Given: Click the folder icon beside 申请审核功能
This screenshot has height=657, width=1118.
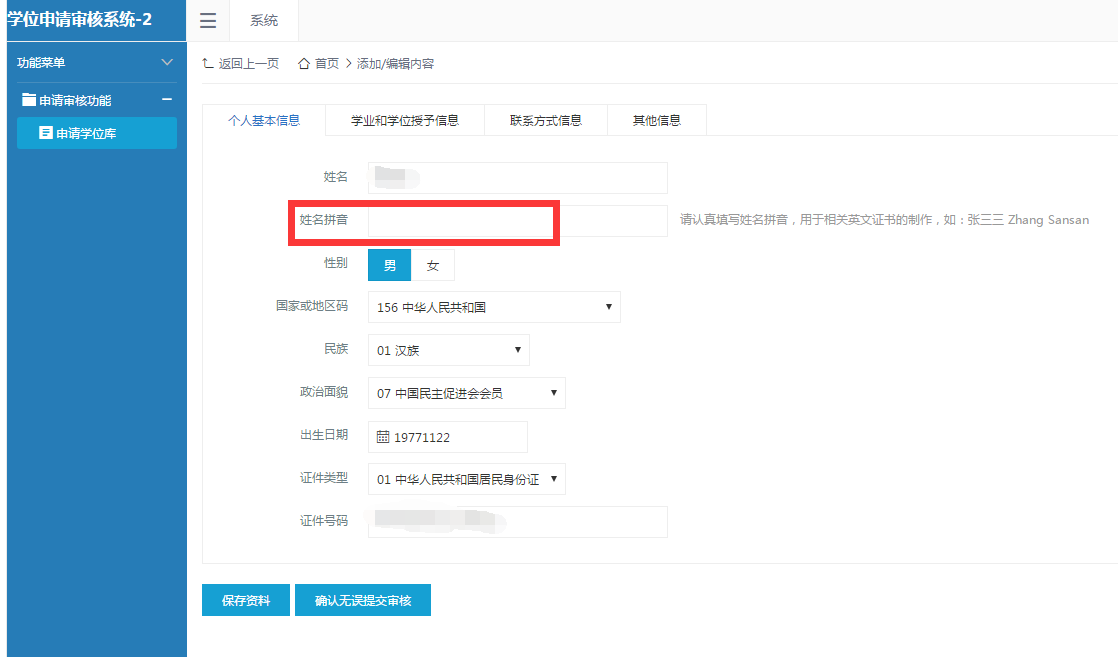Looking at the screenshot, I should [28, 99].
